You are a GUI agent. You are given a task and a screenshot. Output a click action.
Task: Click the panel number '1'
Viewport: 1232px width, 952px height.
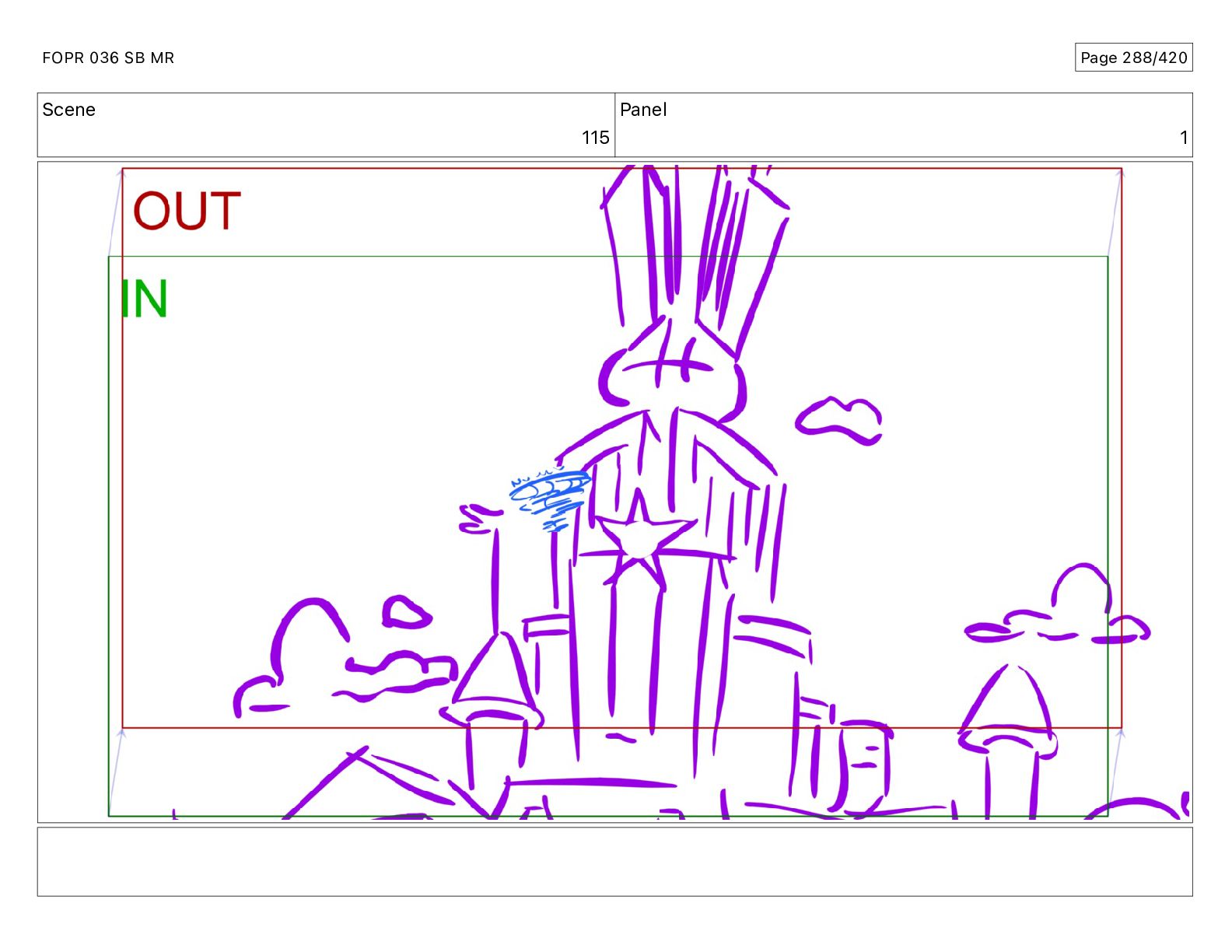coord(1184,138)
